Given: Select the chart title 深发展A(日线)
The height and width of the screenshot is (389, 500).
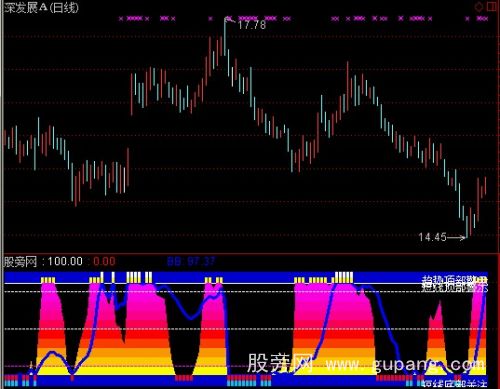Looking at the screenshot, I should [41, 8].
